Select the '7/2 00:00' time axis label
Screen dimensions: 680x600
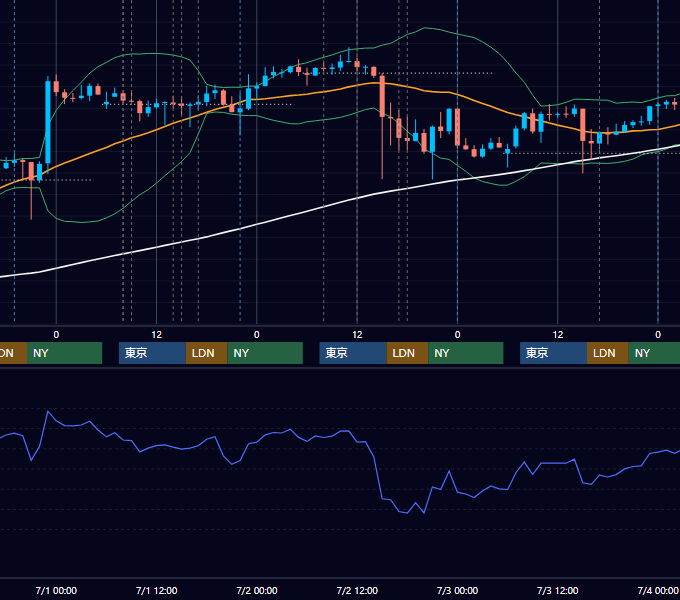coord(257,590)
